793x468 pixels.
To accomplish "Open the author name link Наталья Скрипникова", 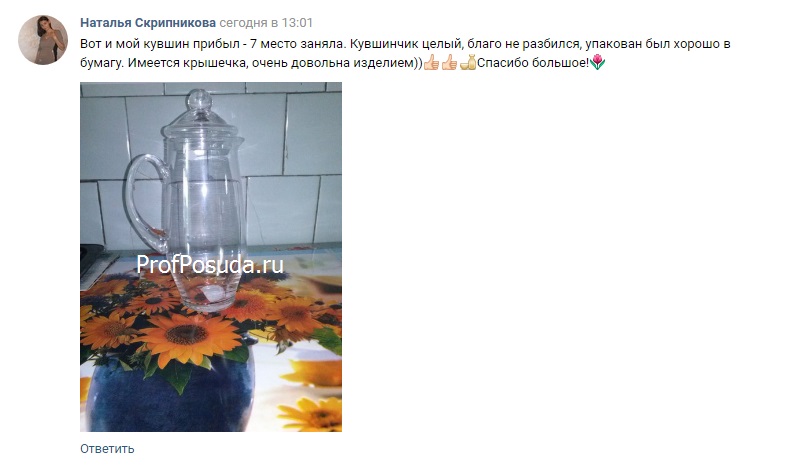I will coord(148,23).
